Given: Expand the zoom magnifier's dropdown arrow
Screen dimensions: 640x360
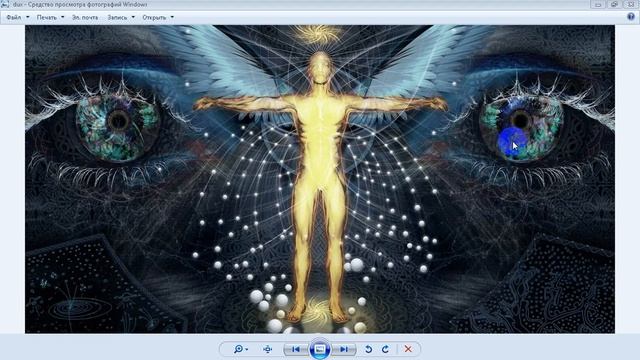Looking at the screenshot, I should tap(247, 350).
